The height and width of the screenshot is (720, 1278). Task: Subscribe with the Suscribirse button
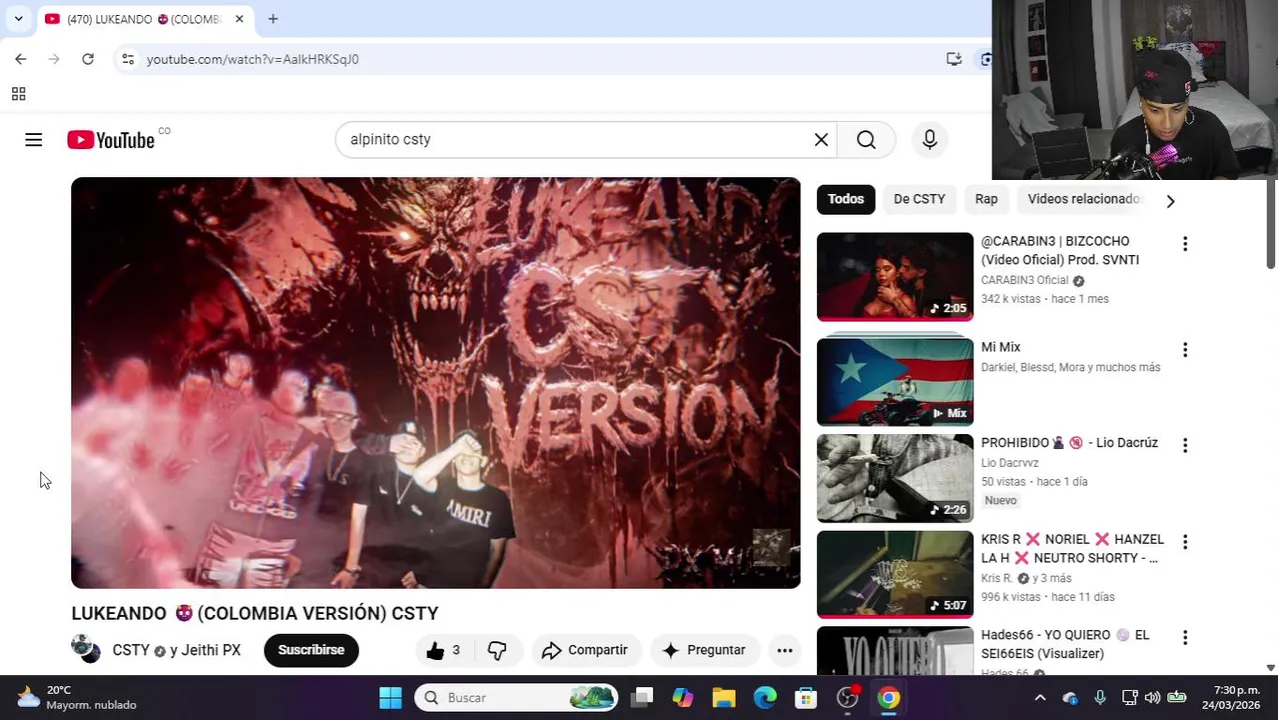(x=311, y=650)
